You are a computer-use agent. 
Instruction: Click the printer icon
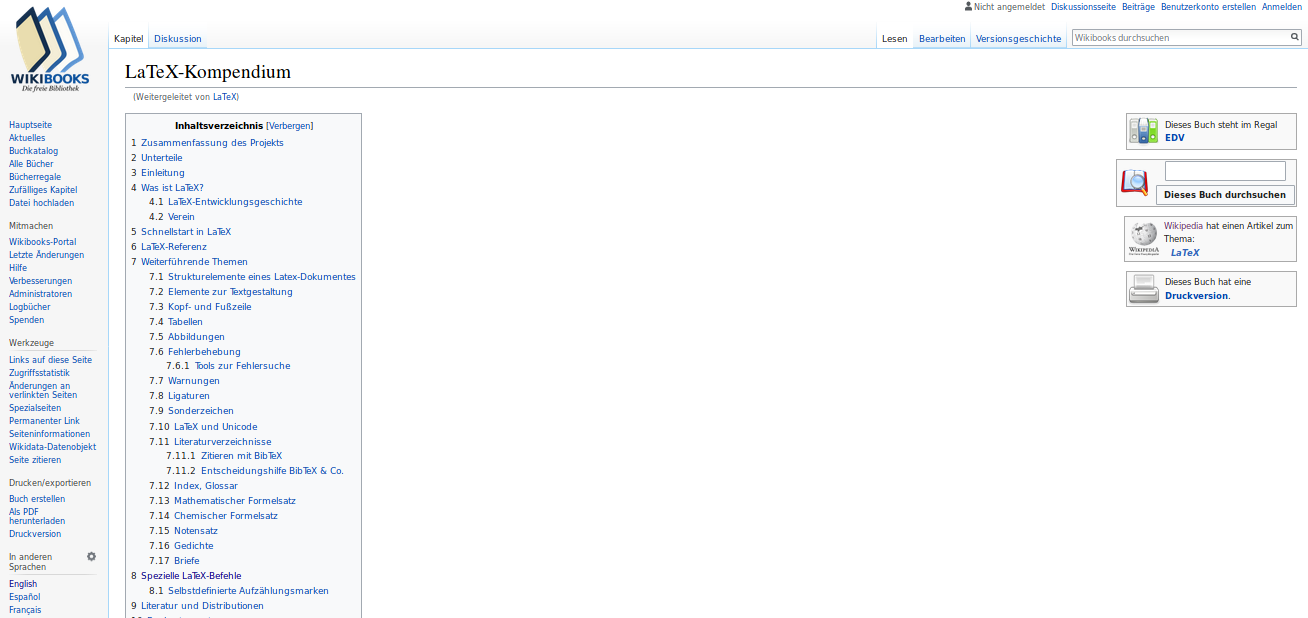click(1143, 289)
